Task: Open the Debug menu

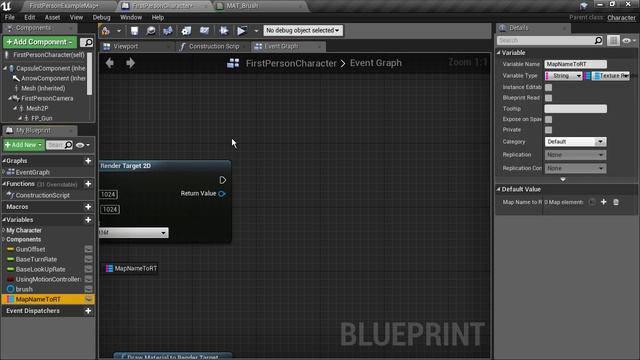Action: click(101, 18)
